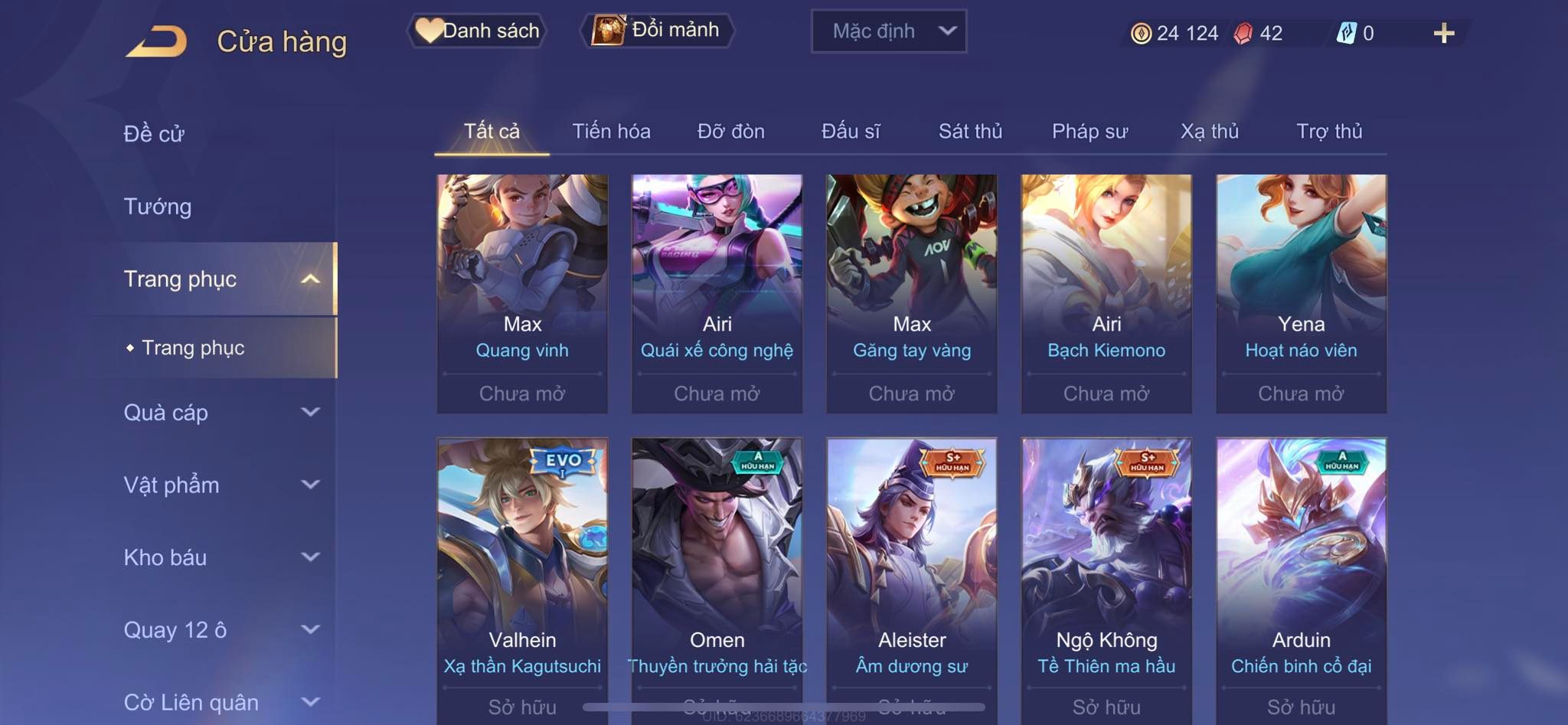Click the EVO badge on Valhein skin
Viewport: 1568px width, 725px height.
pos(563,462)
